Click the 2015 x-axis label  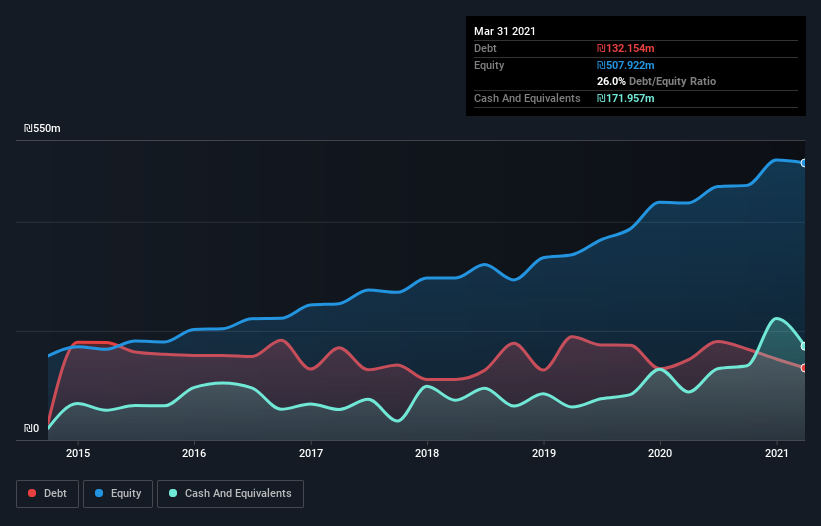point(78,453)
